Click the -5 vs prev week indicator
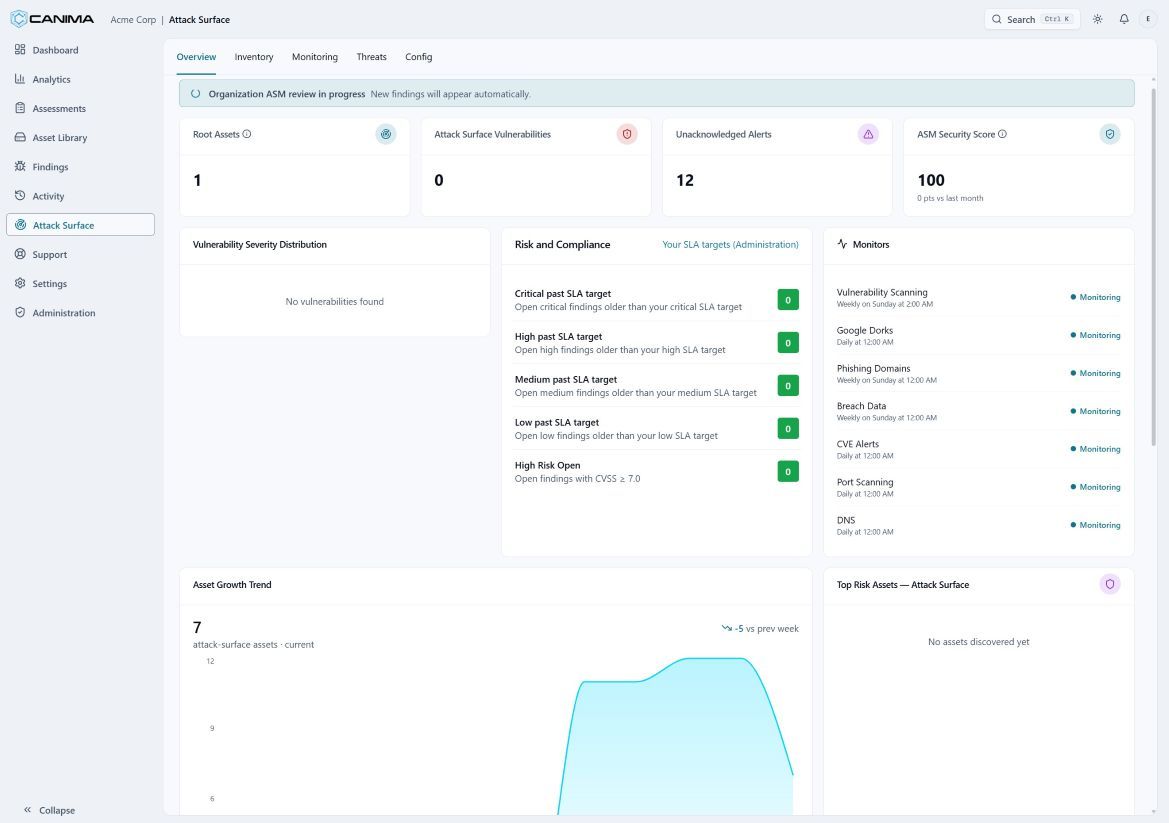1169x823 pixels. tap(760, 628)
